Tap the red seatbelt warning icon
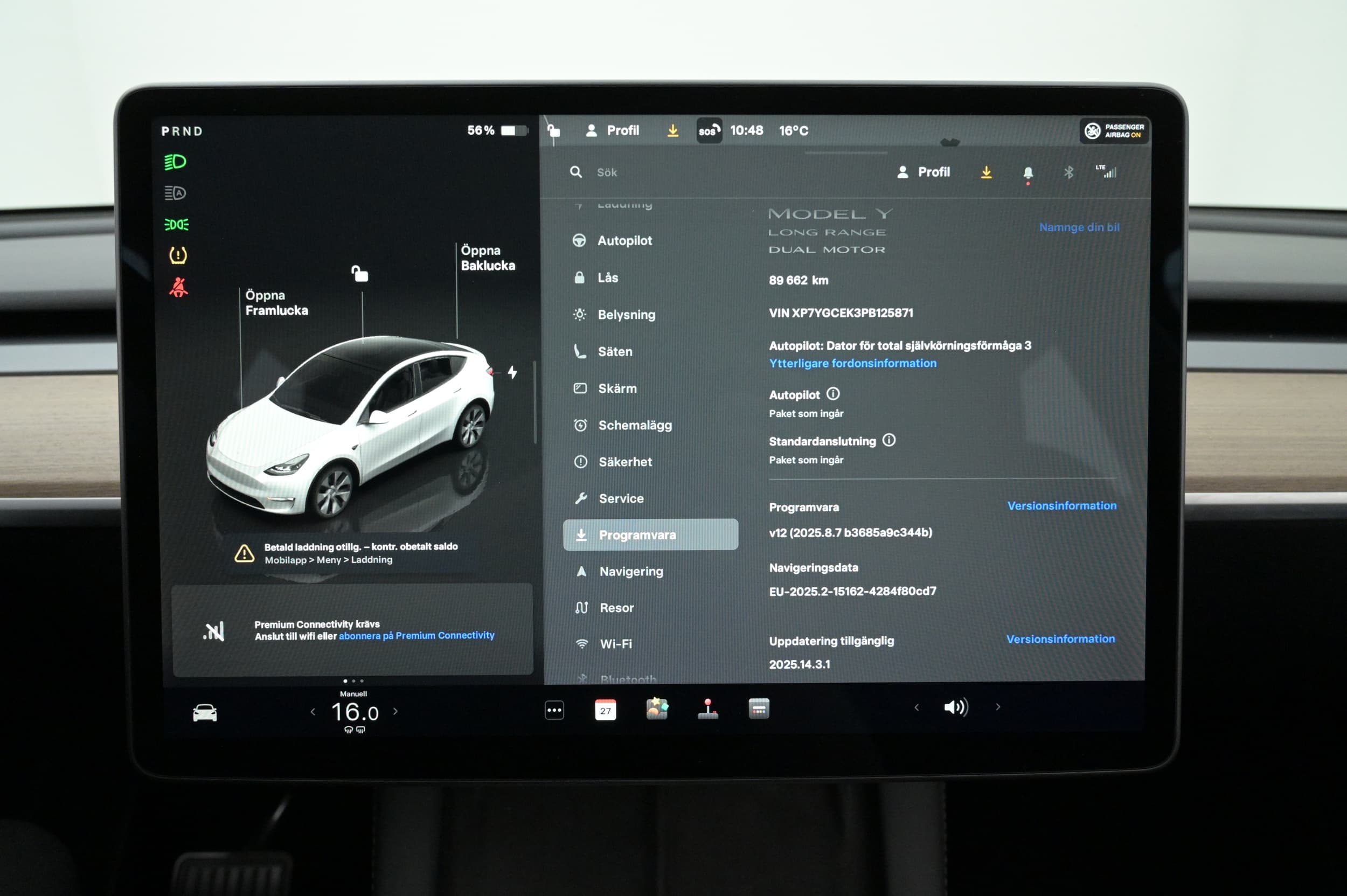Viewport: 1347px width, 896px height. [x=178, y=287]
